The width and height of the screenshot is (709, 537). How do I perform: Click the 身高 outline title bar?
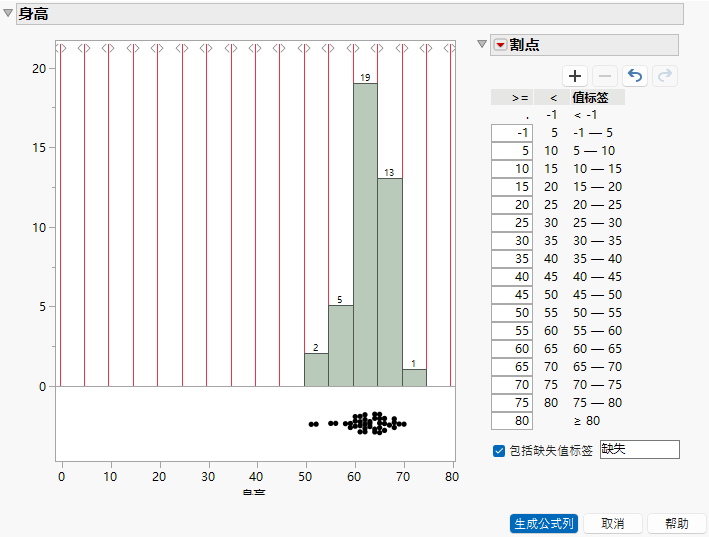tap(350, 14)
